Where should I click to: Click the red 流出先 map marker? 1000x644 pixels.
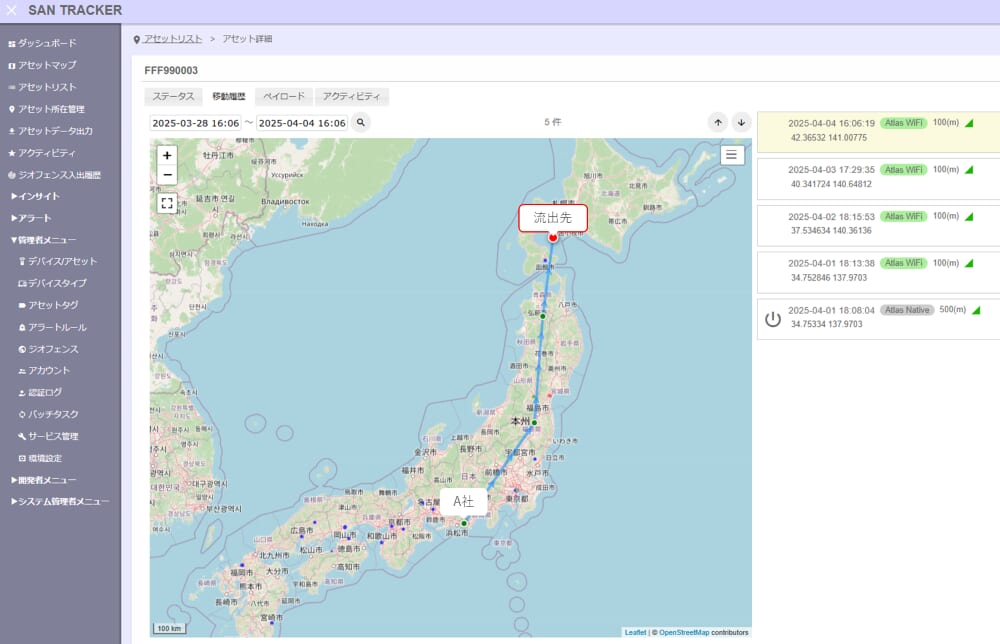pos(552,238)
